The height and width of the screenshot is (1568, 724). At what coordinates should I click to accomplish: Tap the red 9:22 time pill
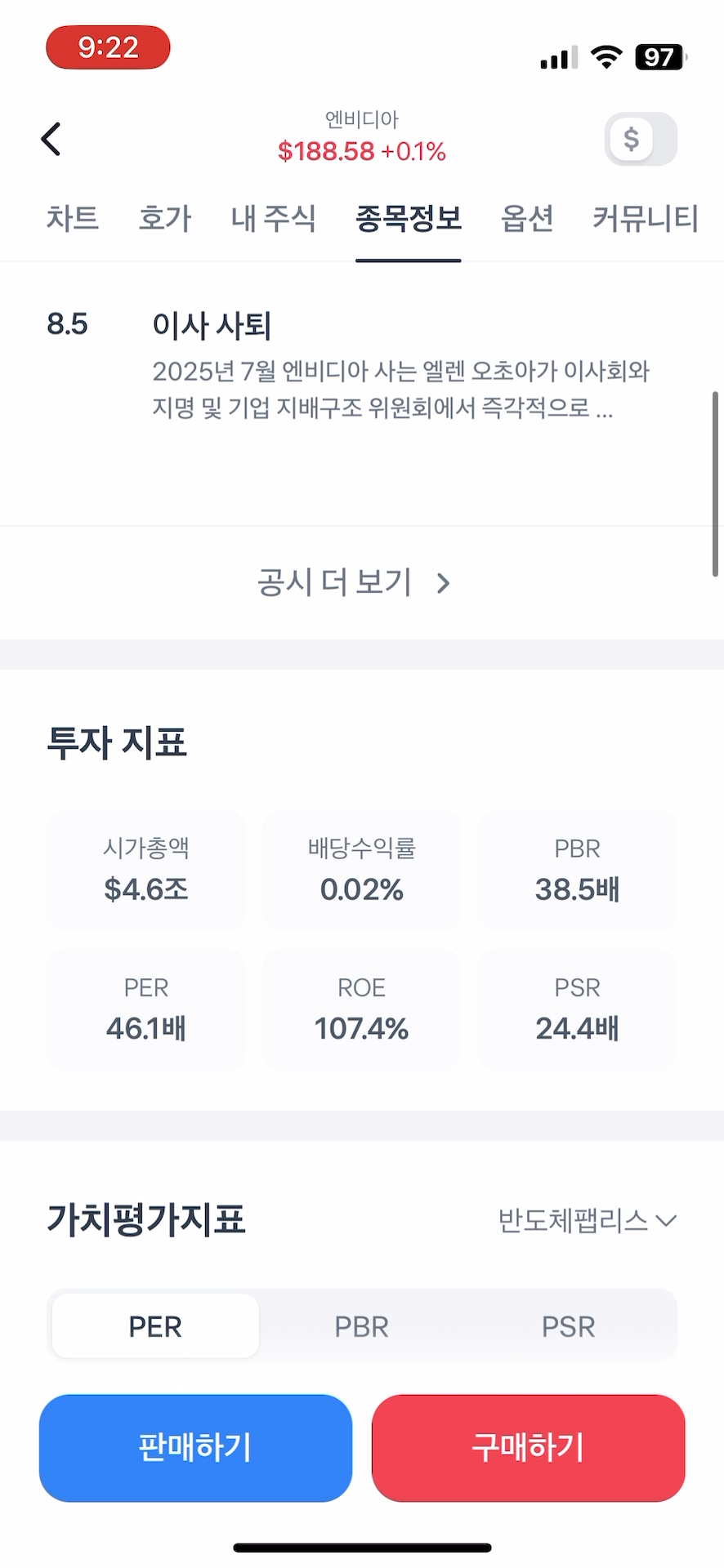tap(108, 47)
